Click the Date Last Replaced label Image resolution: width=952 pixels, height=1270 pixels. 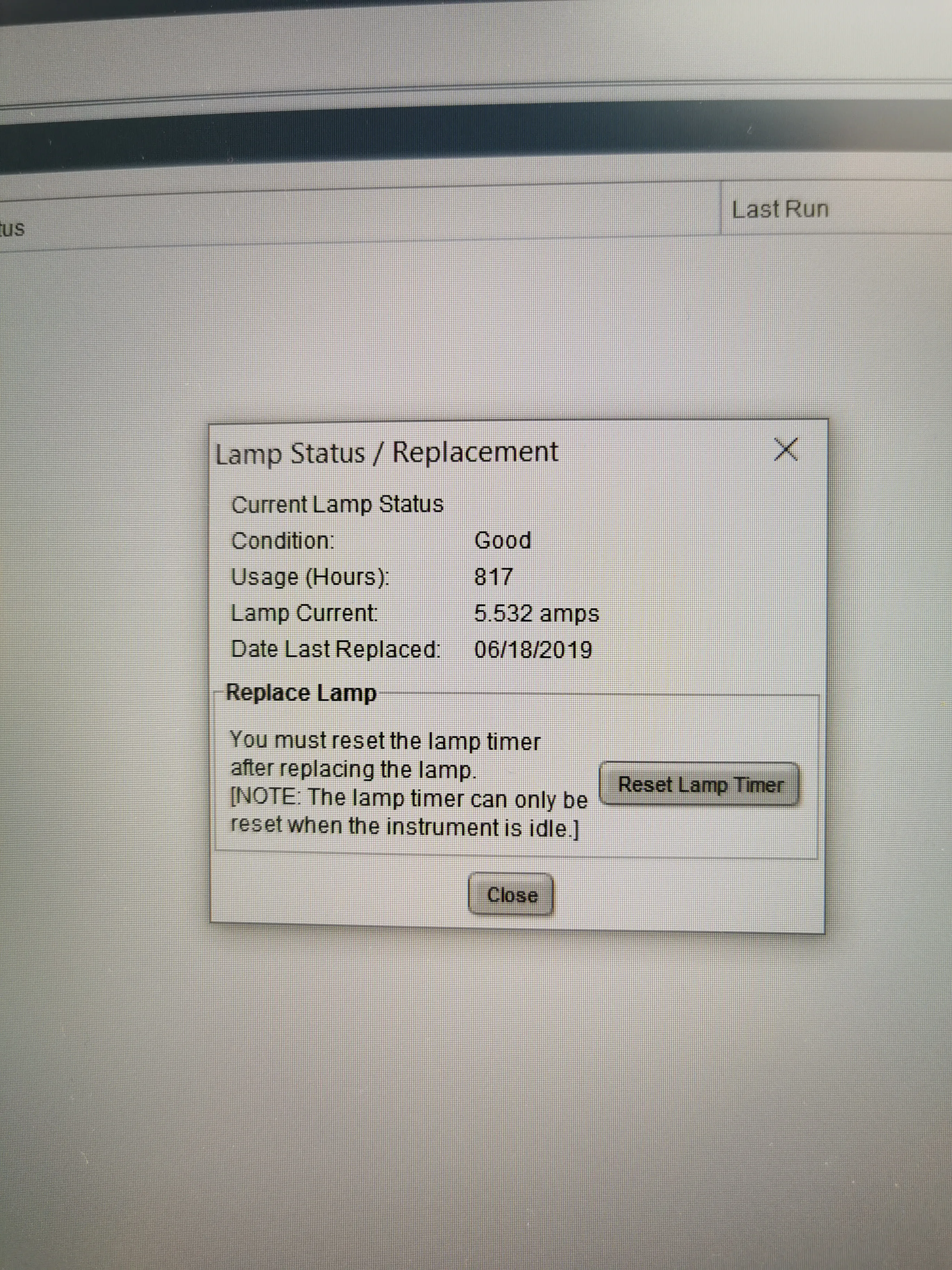[336, 649]
